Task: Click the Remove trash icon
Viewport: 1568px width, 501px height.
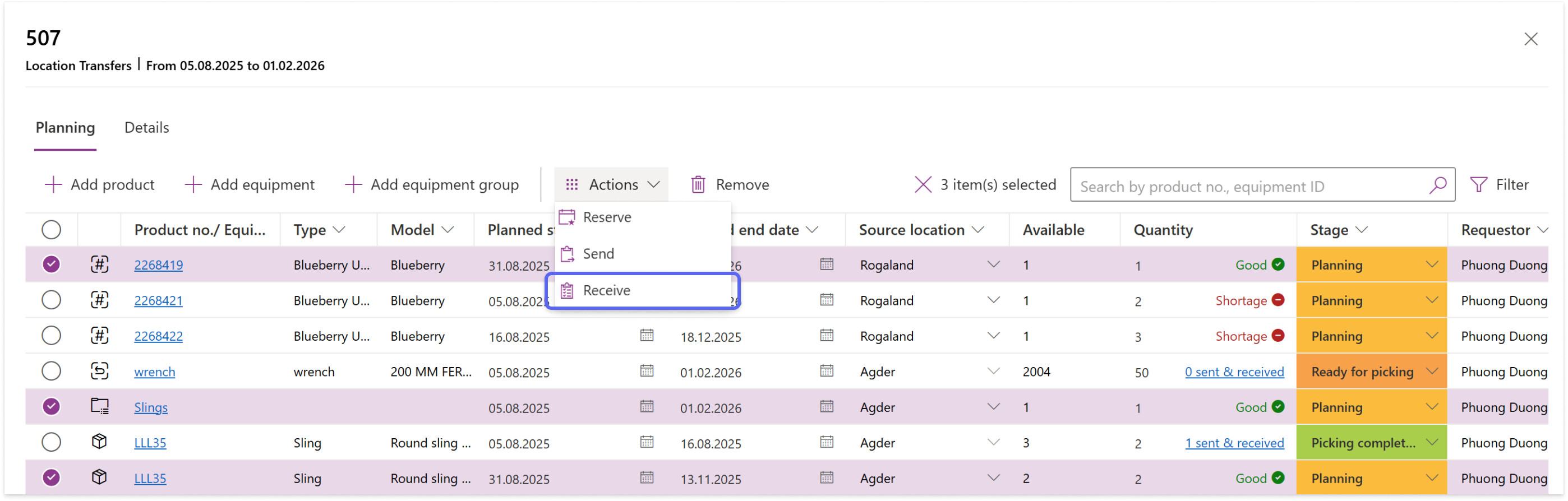Action: [x=698, y=185]
